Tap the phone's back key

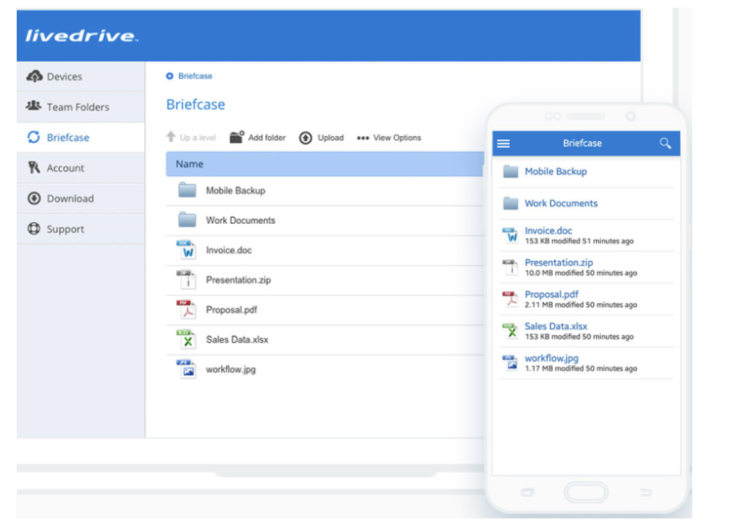tap(646, 492)
